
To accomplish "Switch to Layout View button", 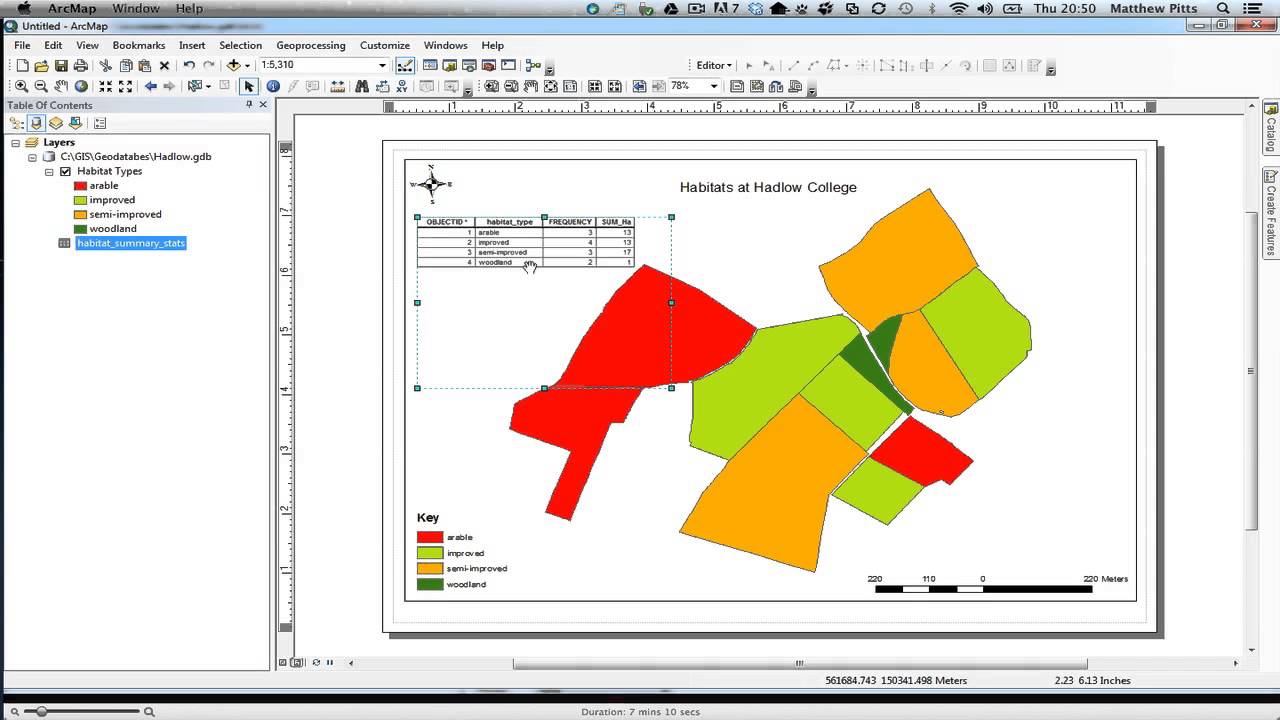I will [x=297, y=662].
